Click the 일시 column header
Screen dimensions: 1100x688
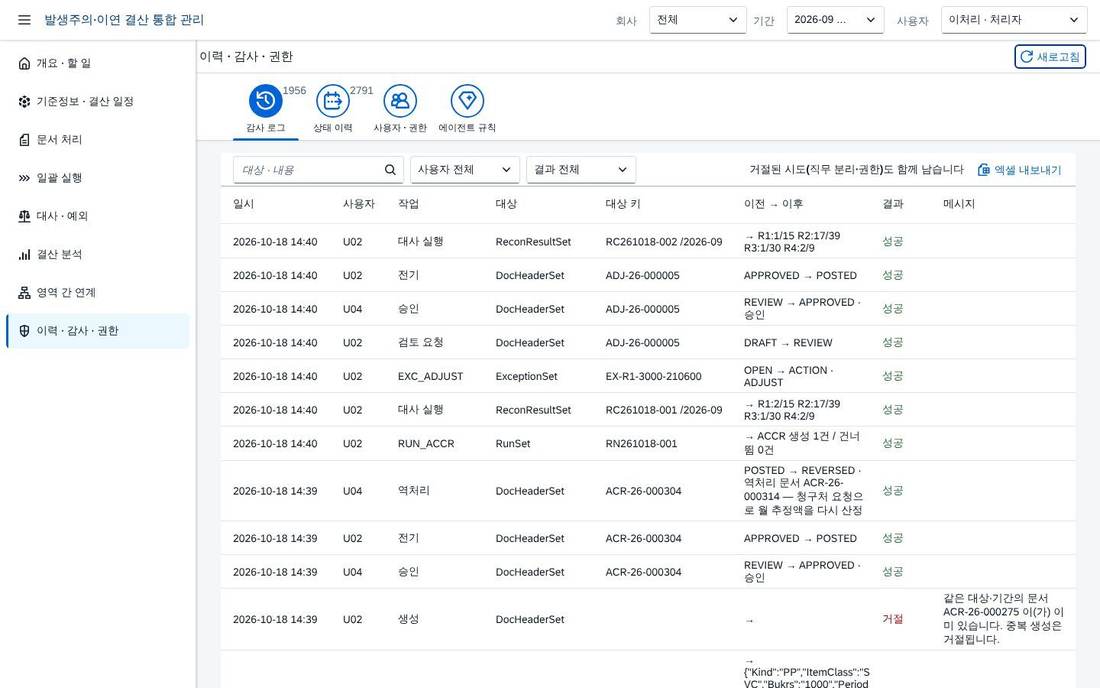click(x=243, y=204)
